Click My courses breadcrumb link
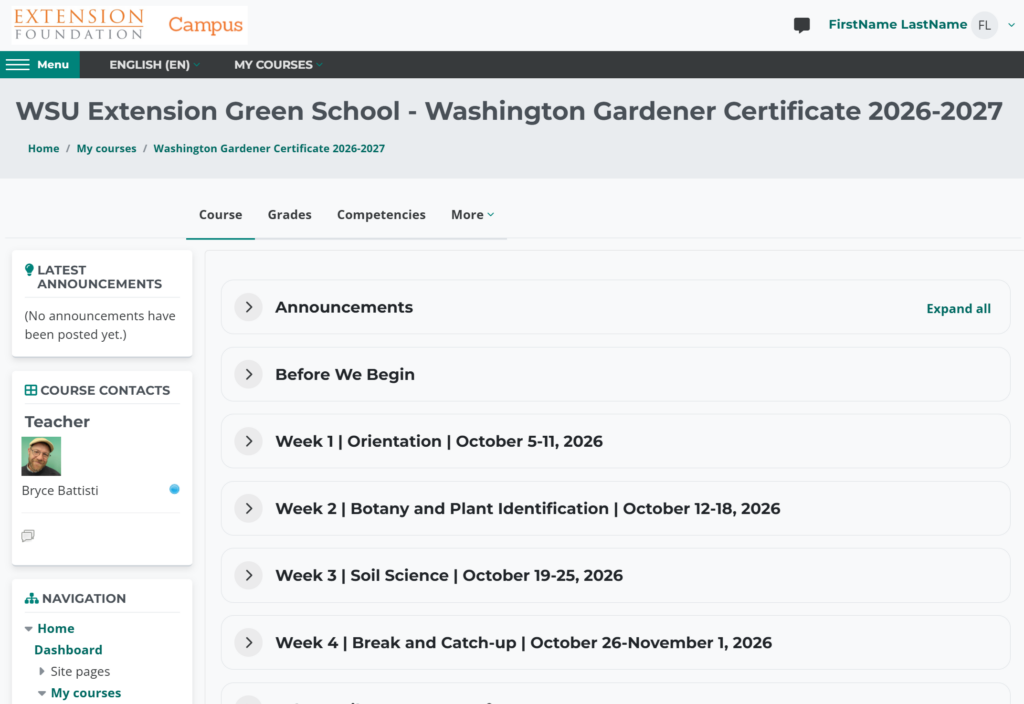Image resolution: width=1024 pixels, height=704 pixels. point(106,148)
